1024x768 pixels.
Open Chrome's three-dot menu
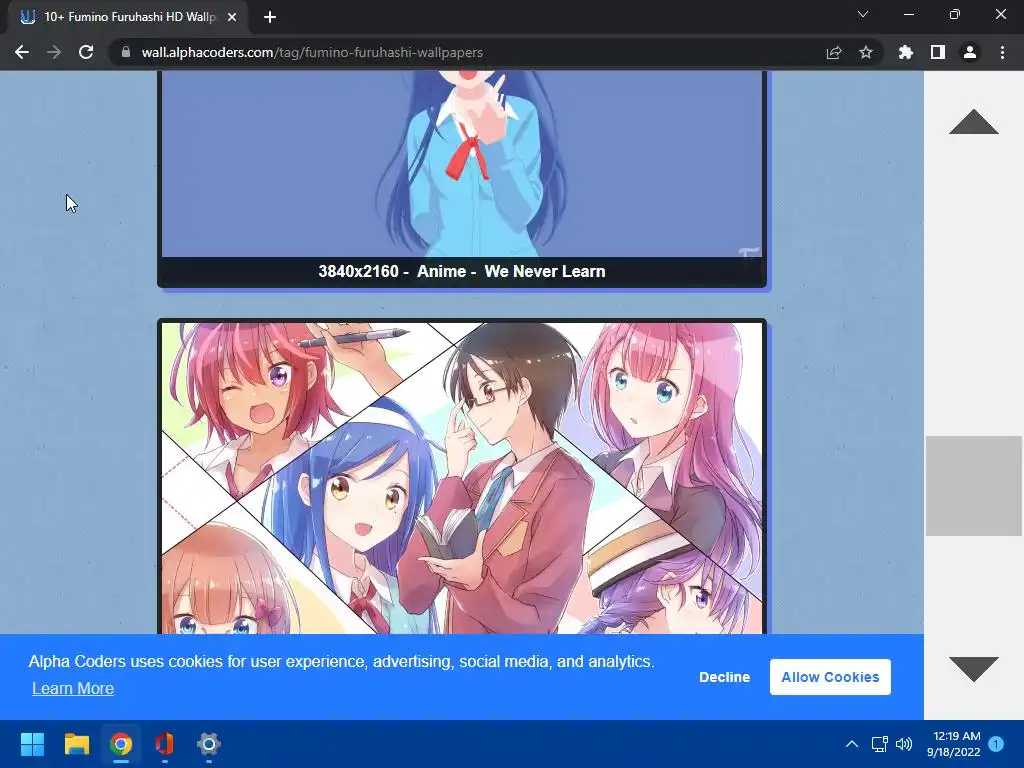click(1002, 52)
